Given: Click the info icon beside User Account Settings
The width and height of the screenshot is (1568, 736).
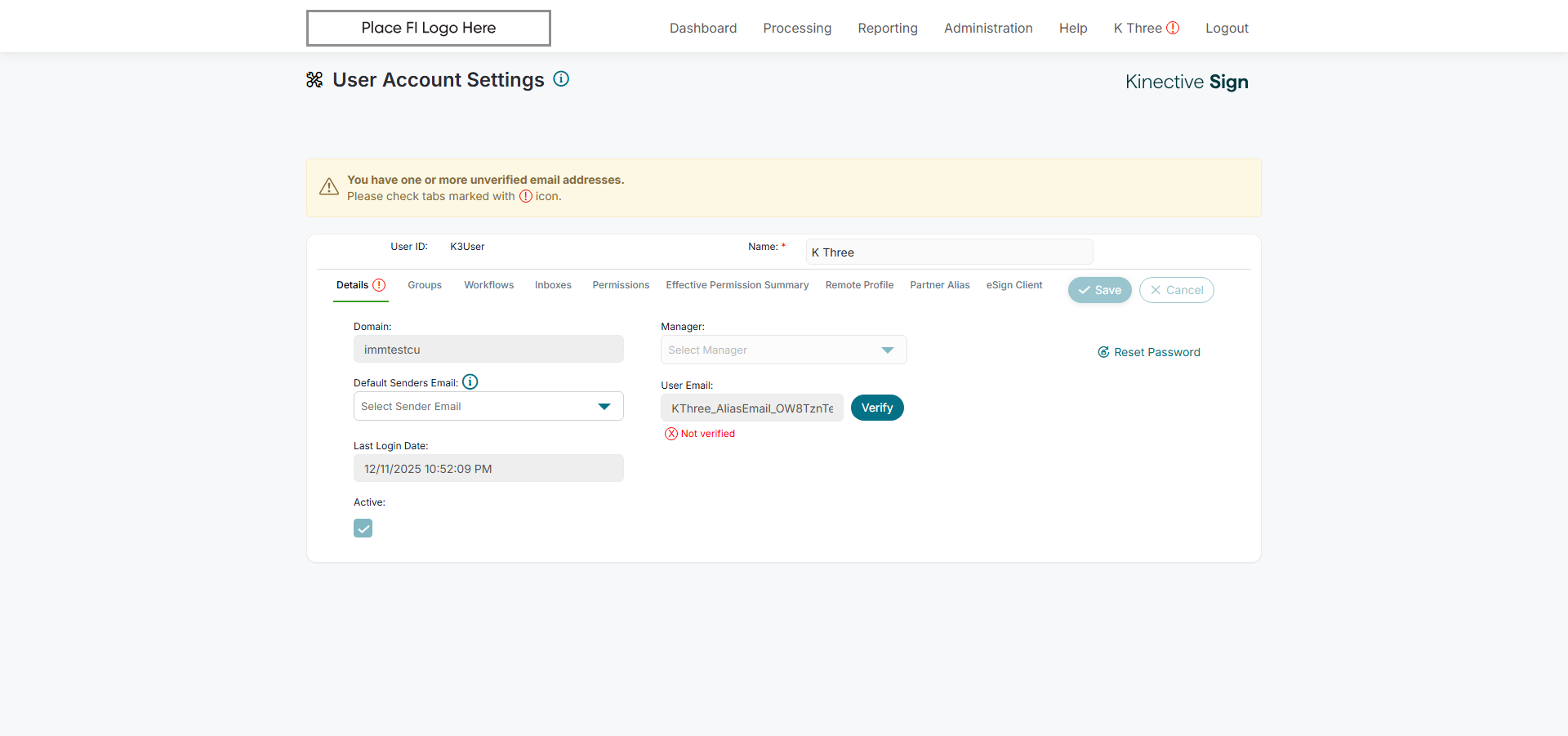Looking at the screenshot, I should click(561, 79).
